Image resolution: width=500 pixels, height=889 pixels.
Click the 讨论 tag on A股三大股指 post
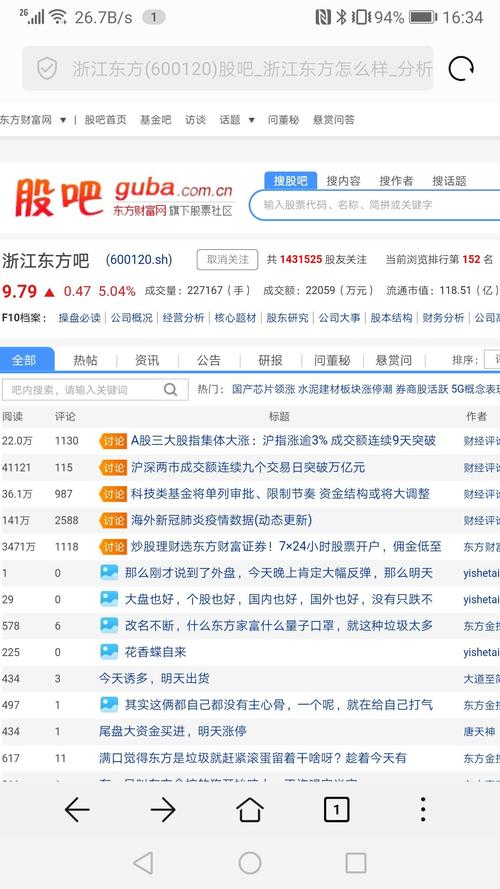[113, 441]
